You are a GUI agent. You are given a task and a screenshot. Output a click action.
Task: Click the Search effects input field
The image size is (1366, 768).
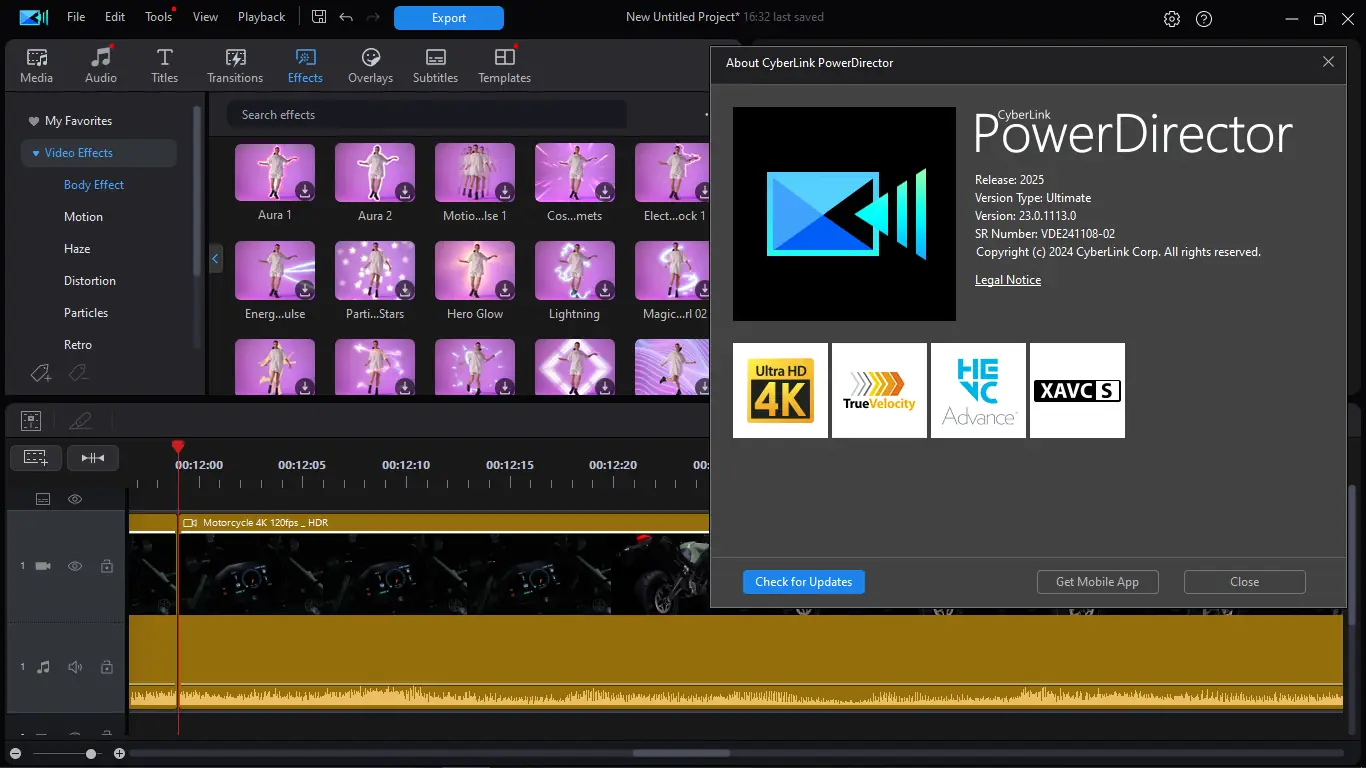pyautogui.click(x=427, y=115)
